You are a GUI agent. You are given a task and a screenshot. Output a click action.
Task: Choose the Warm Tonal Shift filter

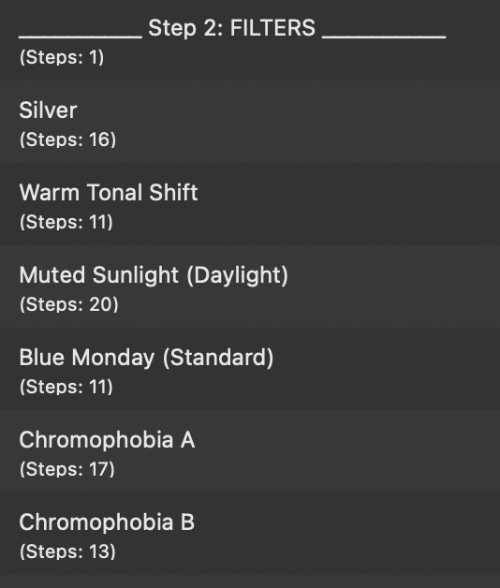[x=250, y=204]
